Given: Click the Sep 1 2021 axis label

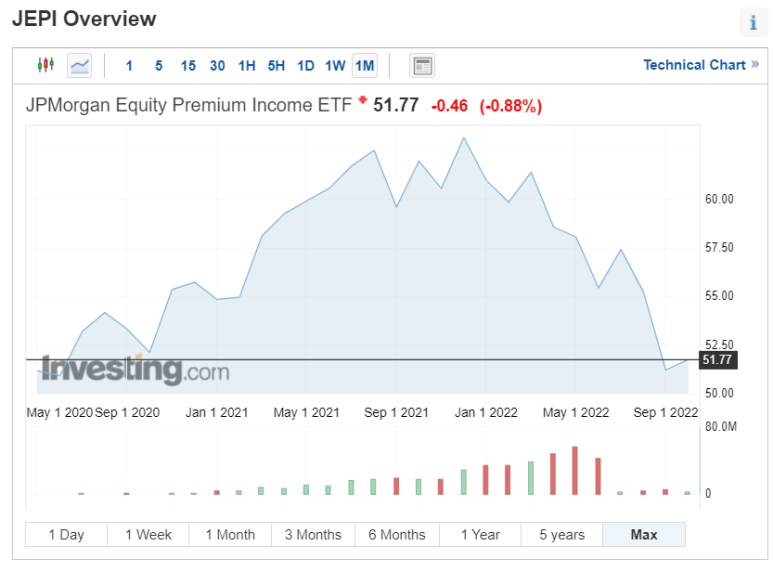Looking at the screenshot, I should point(396,412).
